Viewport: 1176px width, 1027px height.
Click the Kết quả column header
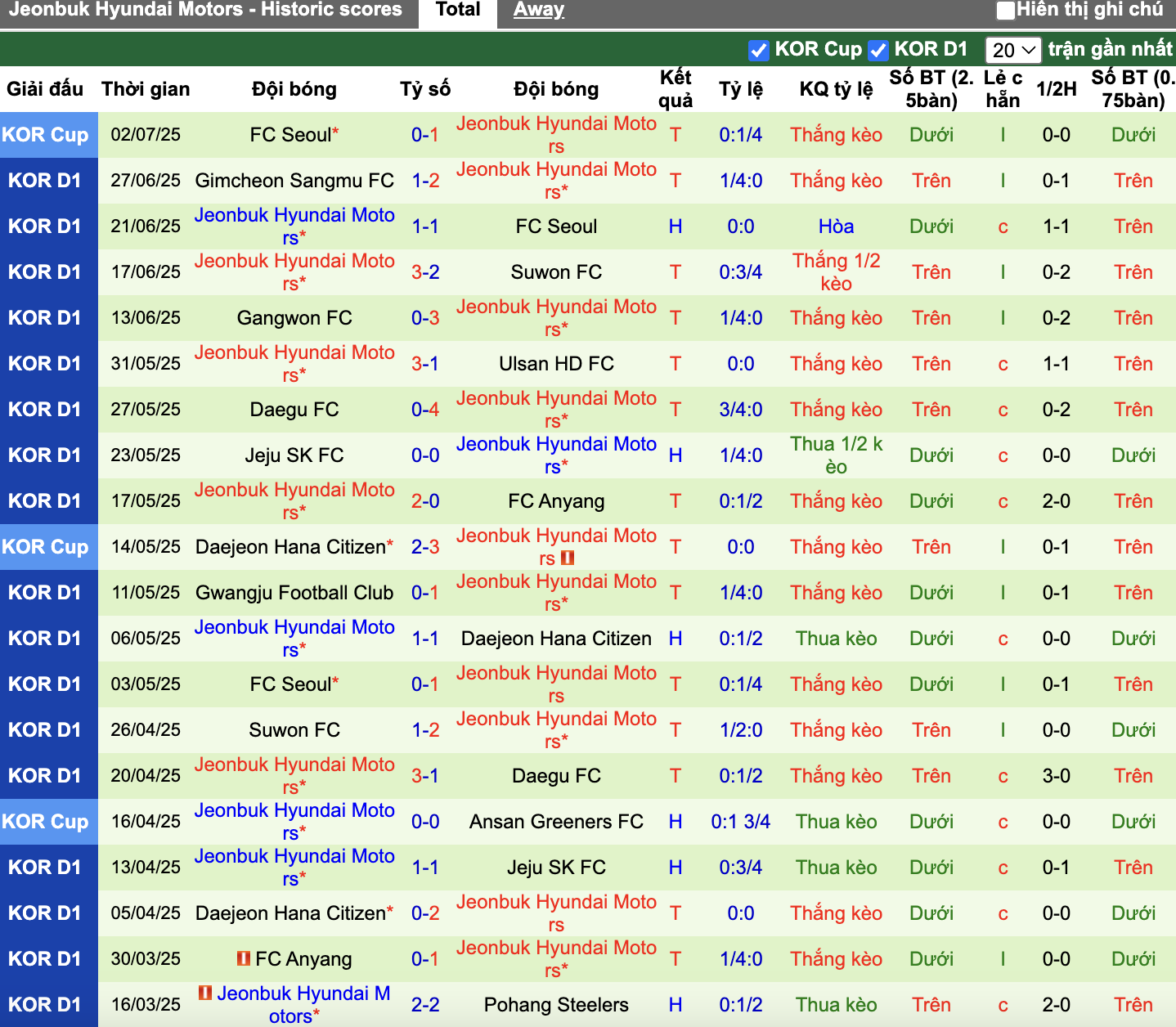point(676,89)
